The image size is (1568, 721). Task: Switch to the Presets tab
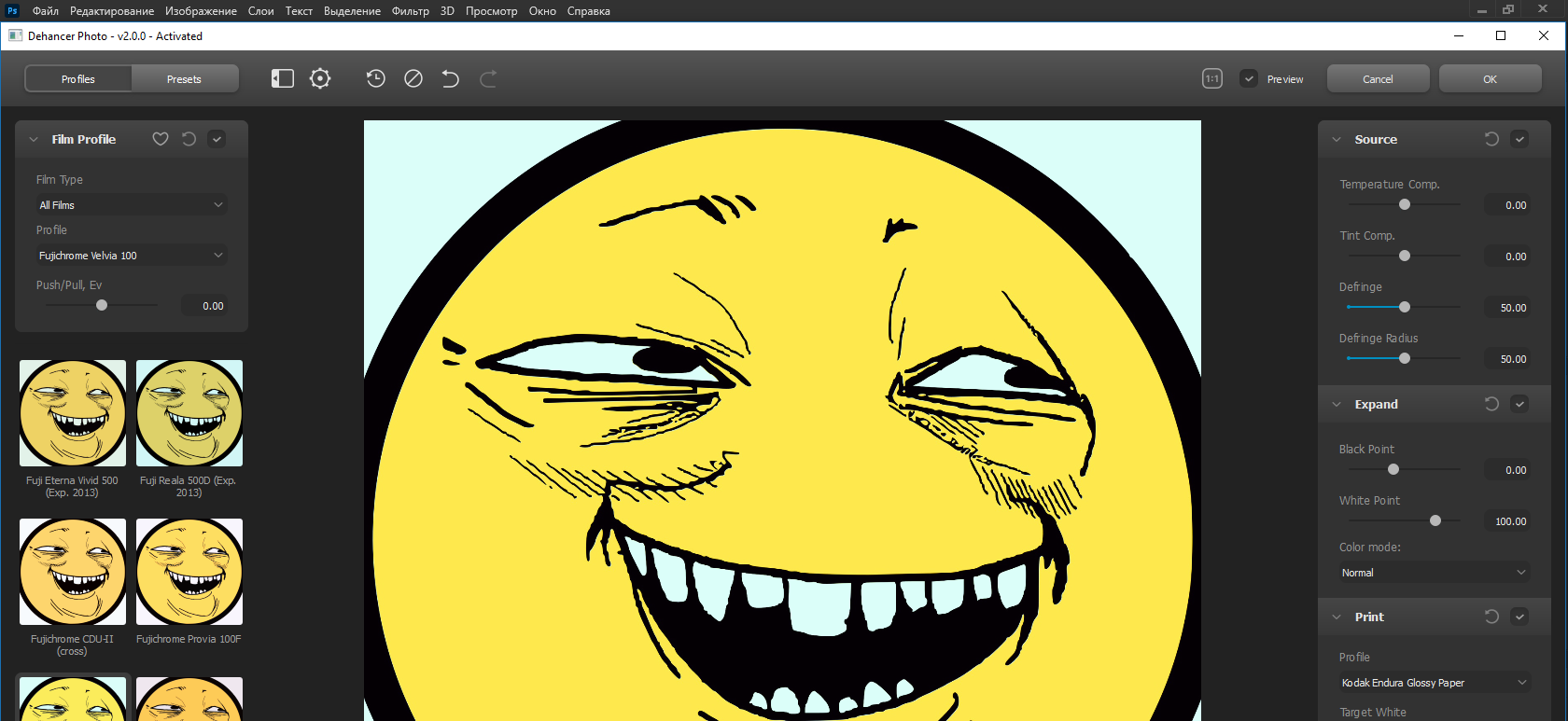pyautogui.click(x=185, y=78)
